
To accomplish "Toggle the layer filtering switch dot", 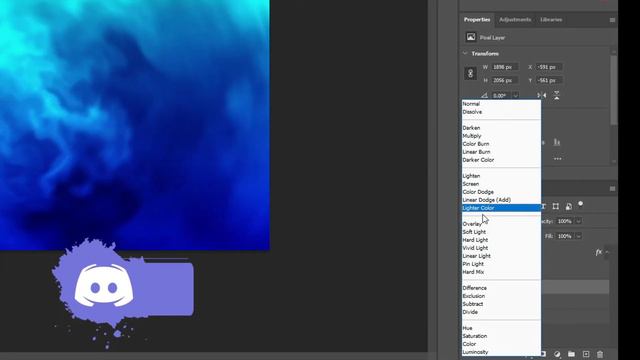I will pyautogui.click(x=580, y=204).
